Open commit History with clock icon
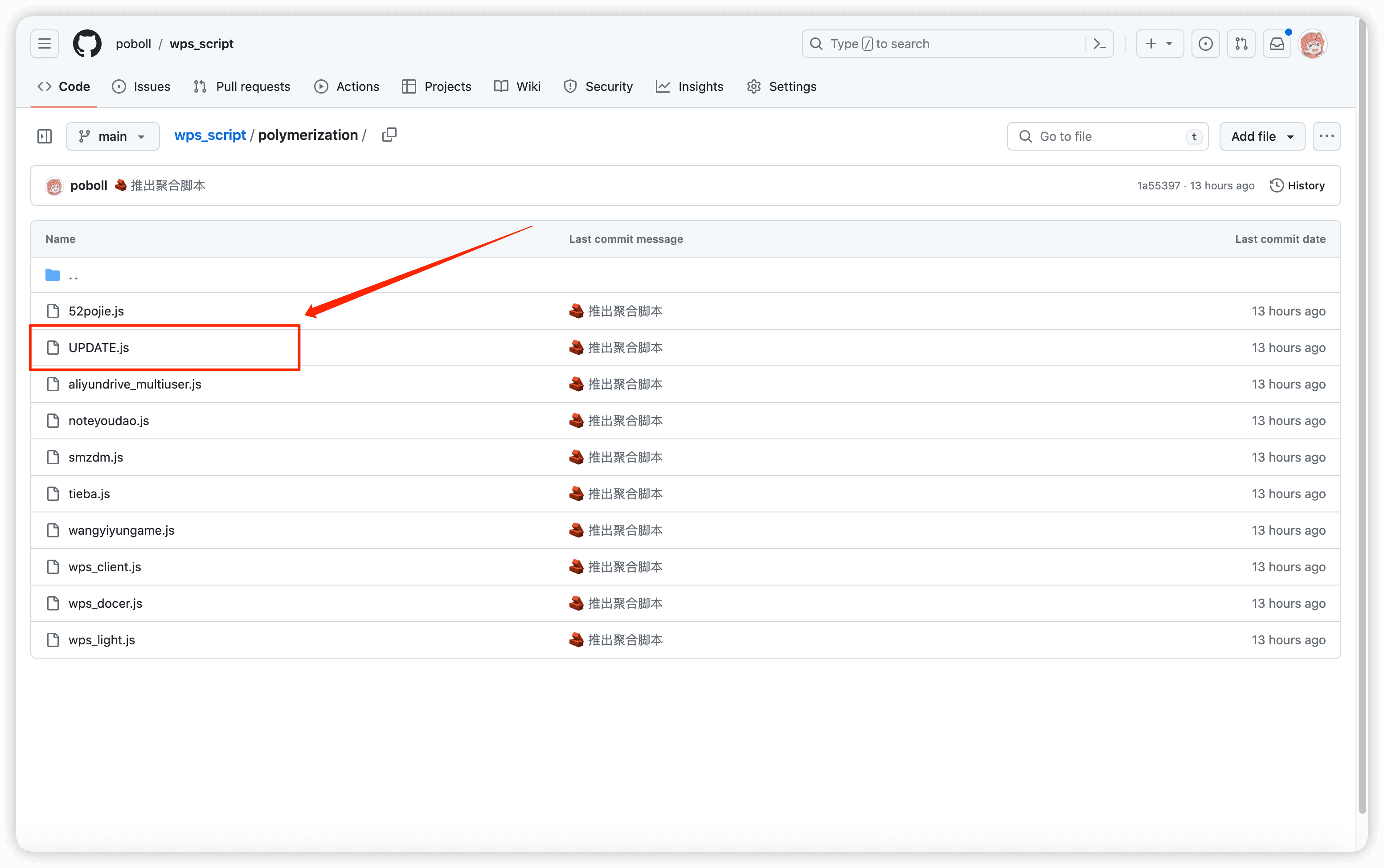The image size is (1384, 868). tap(1298, 185)
